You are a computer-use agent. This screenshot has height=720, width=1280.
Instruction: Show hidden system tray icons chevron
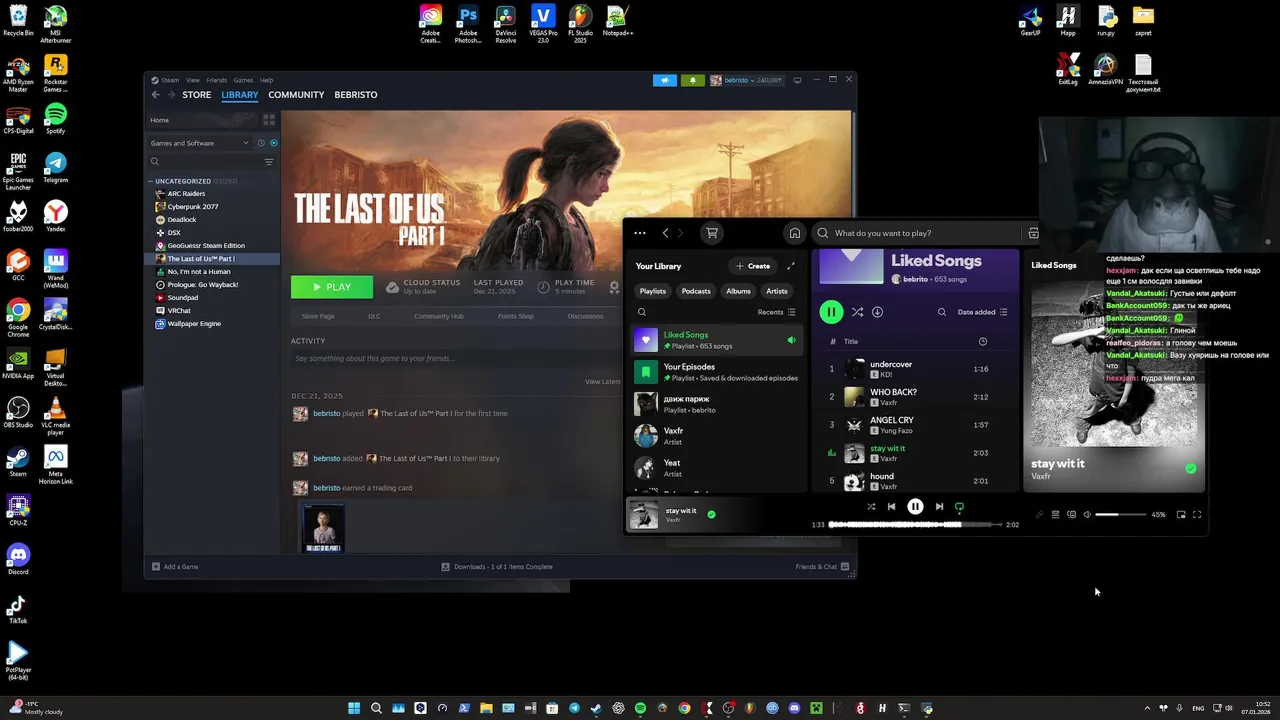(1147, 708)
